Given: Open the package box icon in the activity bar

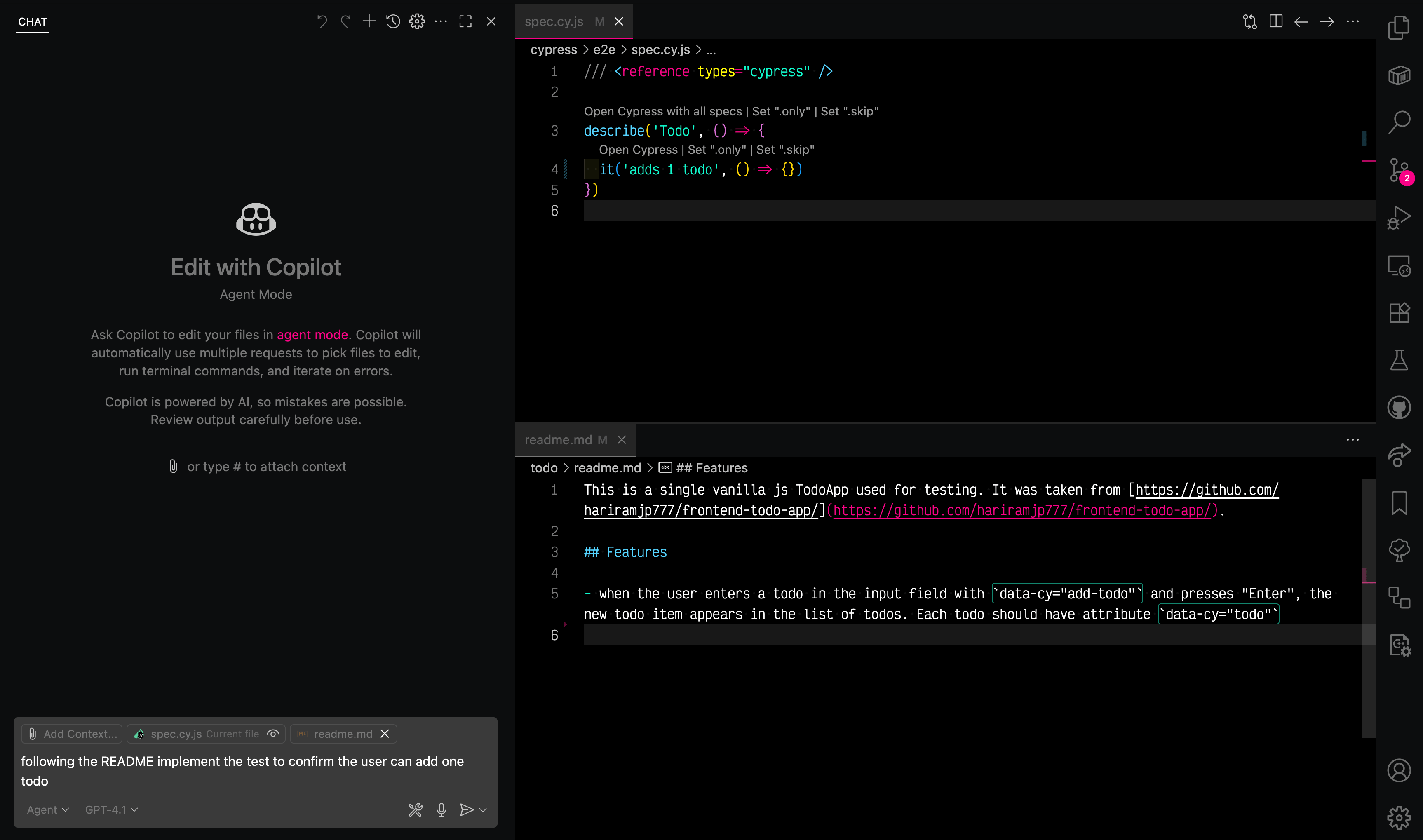Looking at the screenshot, I should (x=1399, y=75).
